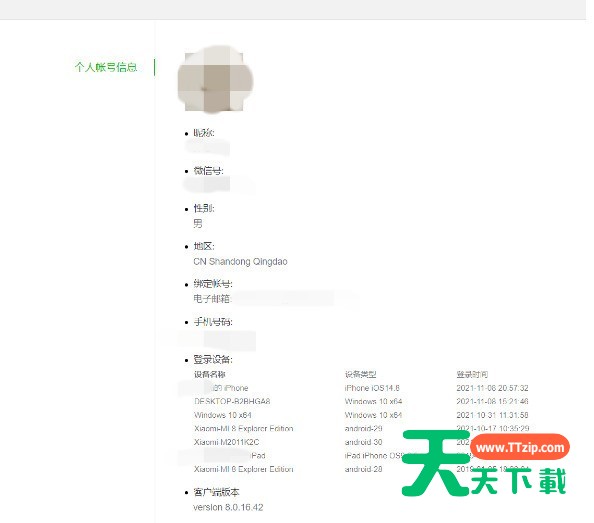Click login time 2021-10-31 11:31:58
594x523 pixels.
click(x=492, y=415)
